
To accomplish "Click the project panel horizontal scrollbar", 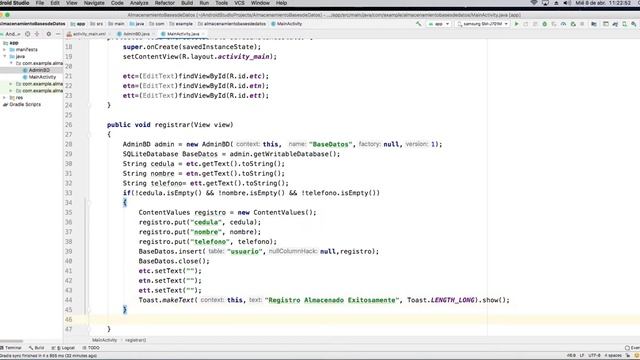I will click(11, 341).
